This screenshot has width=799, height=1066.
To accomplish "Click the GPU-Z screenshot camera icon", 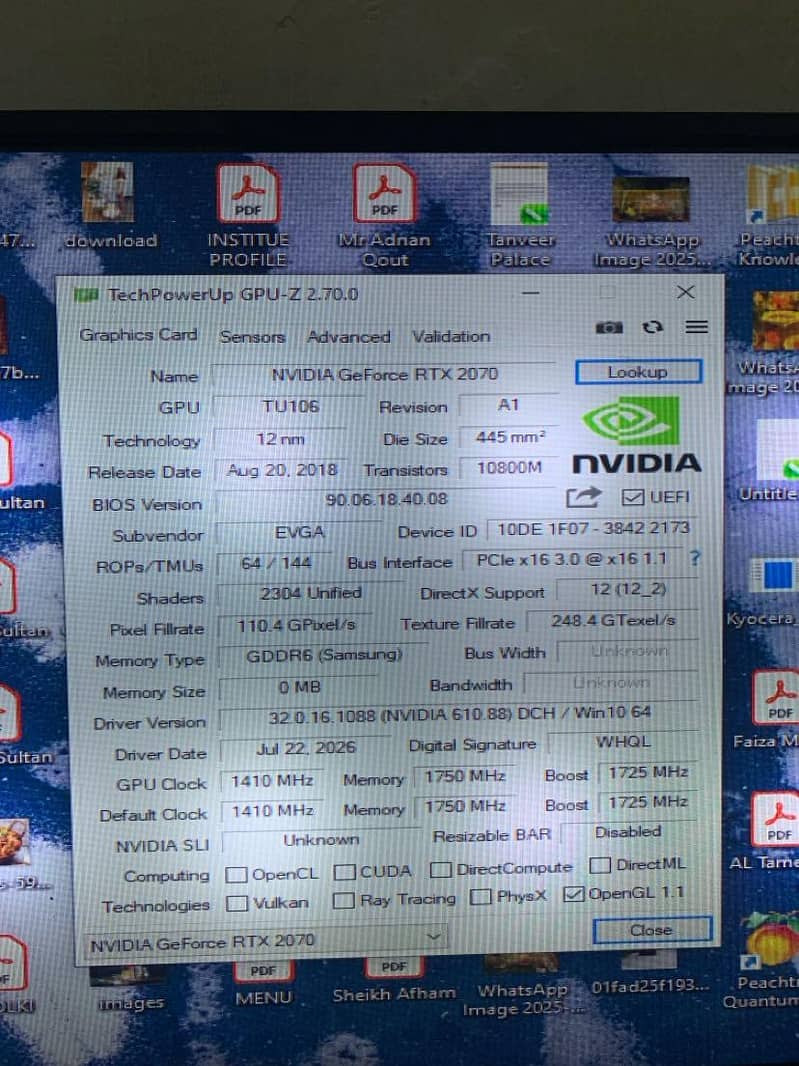I will [609, 328].
